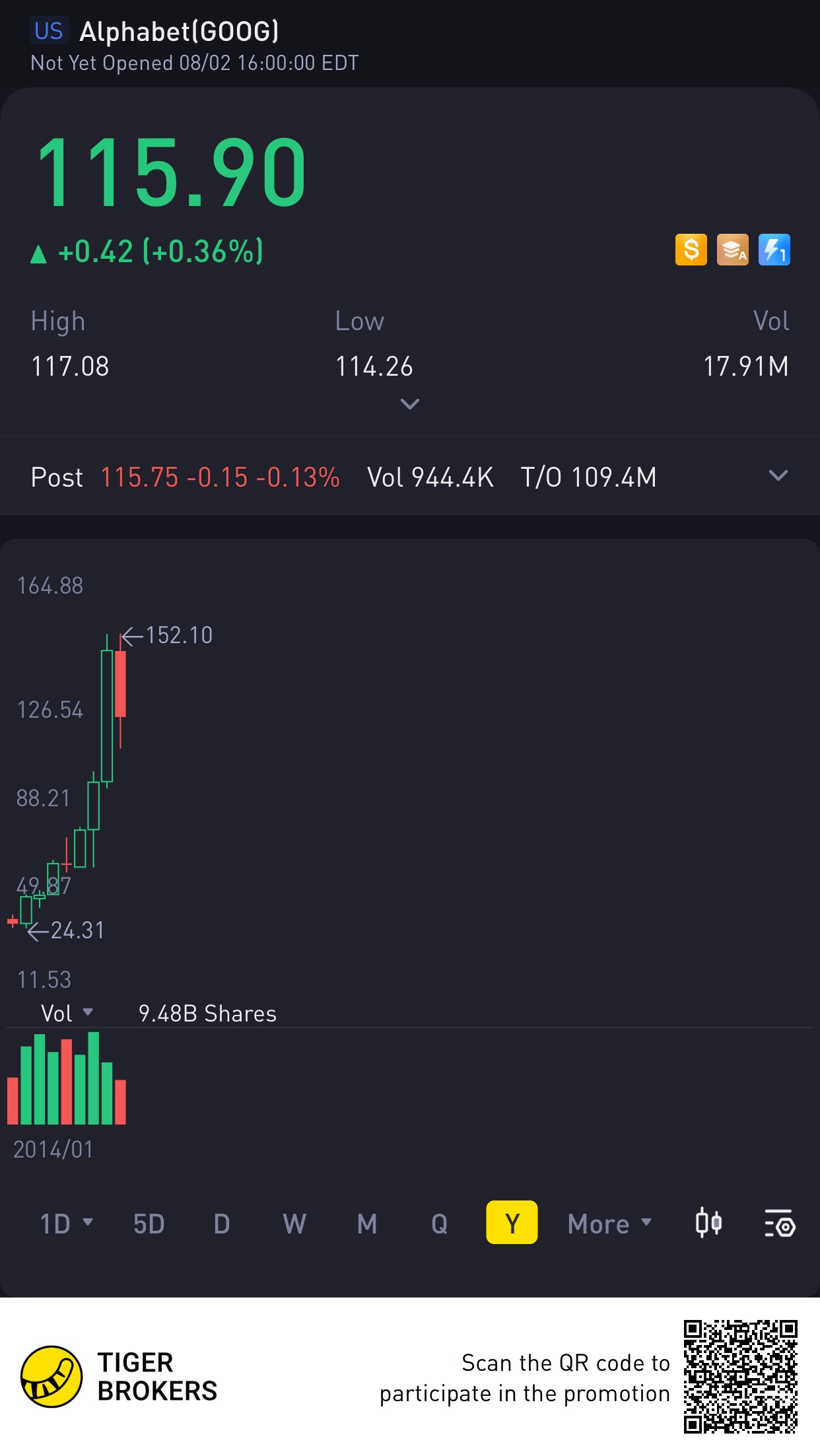Expand the Post market row chevron
Image resolution: width=820 pixels, height=1456 pixels.
pos(778,476)
